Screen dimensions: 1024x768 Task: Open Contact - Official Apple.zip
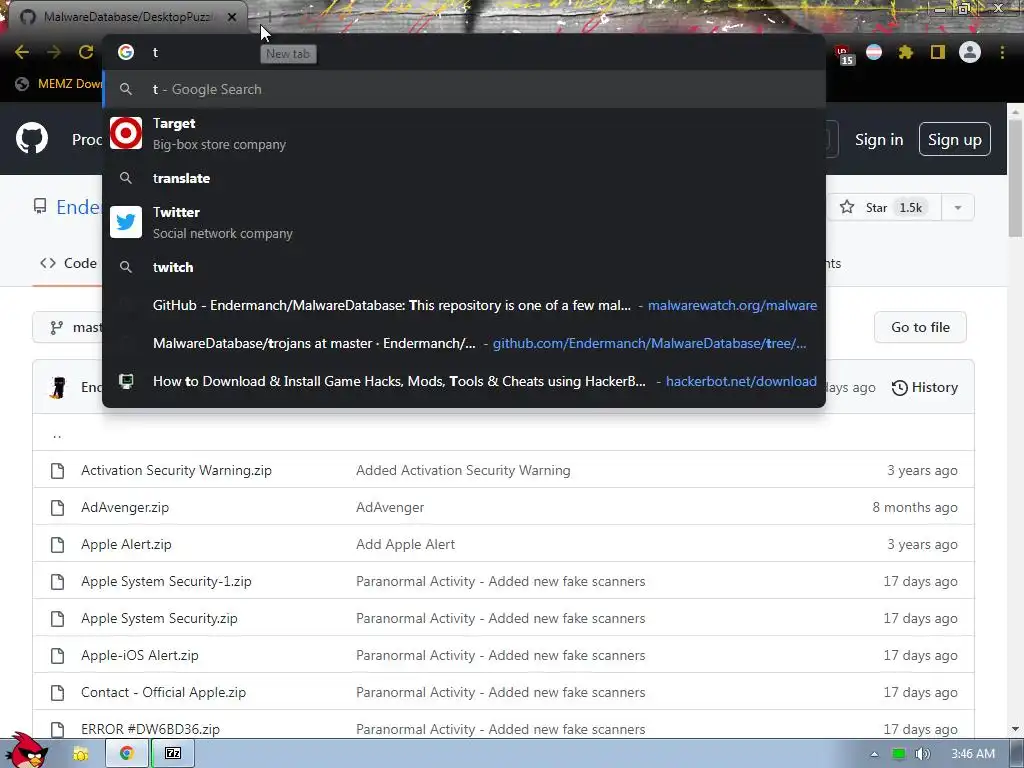(x=163, y=692)
